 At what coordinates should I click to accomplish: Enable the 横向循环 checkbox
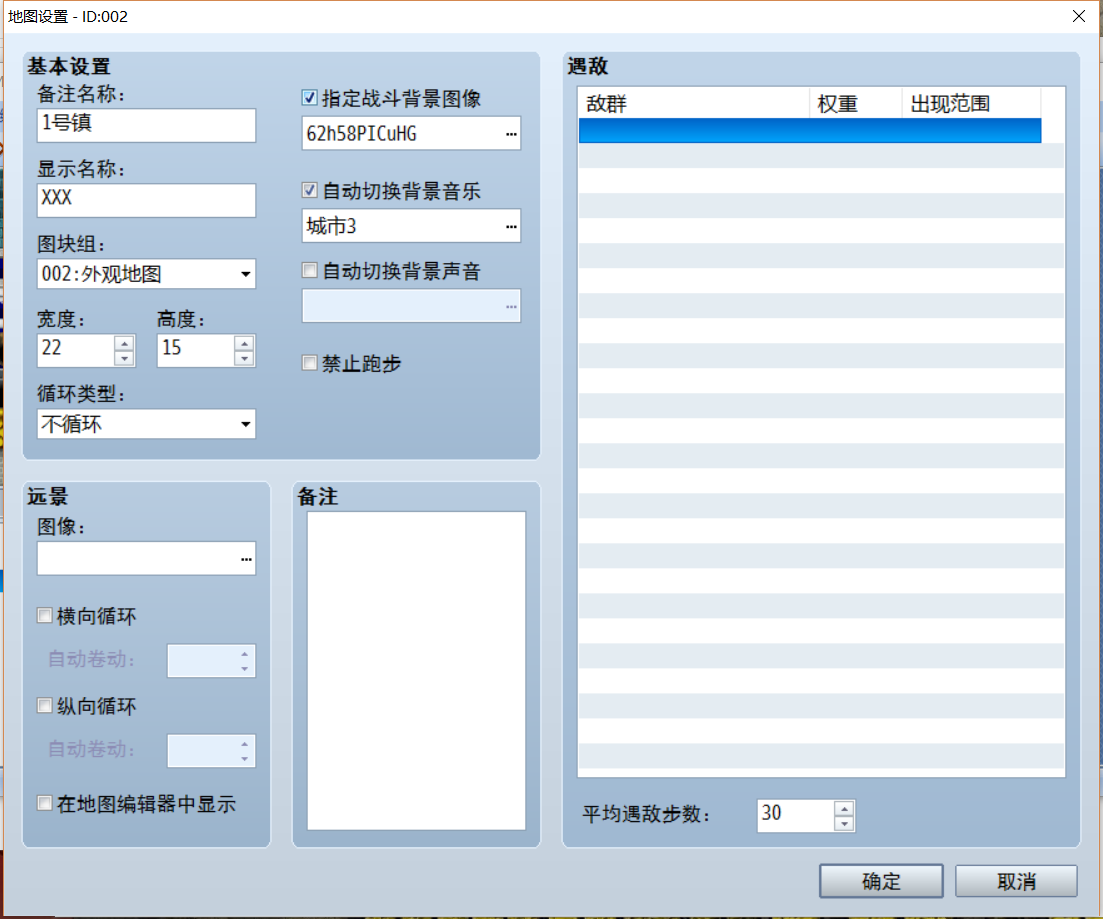44,616
